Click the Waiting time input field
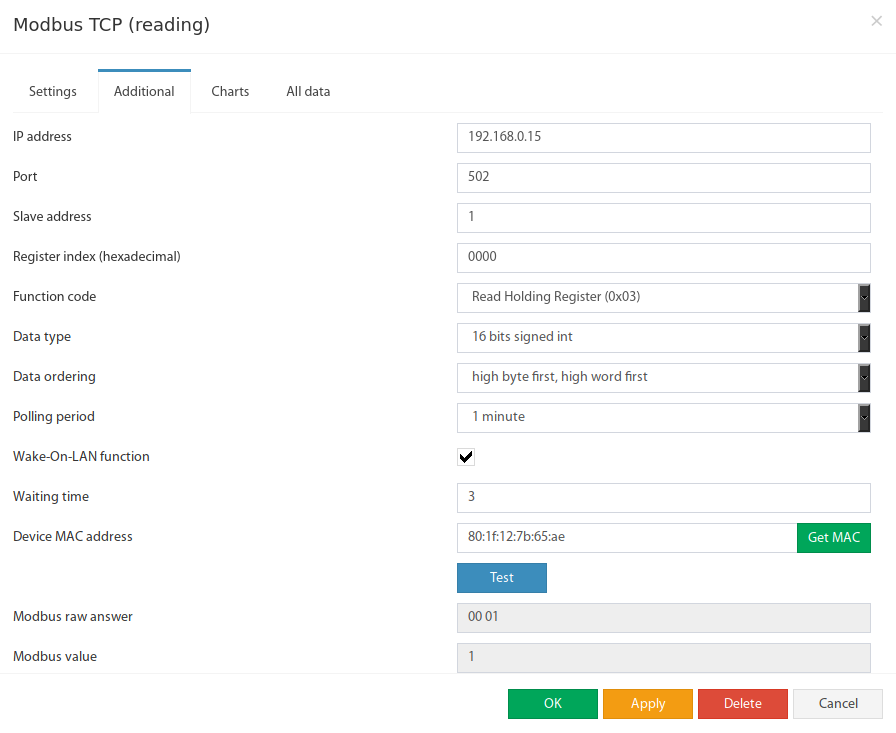 (x=663, y=498)
